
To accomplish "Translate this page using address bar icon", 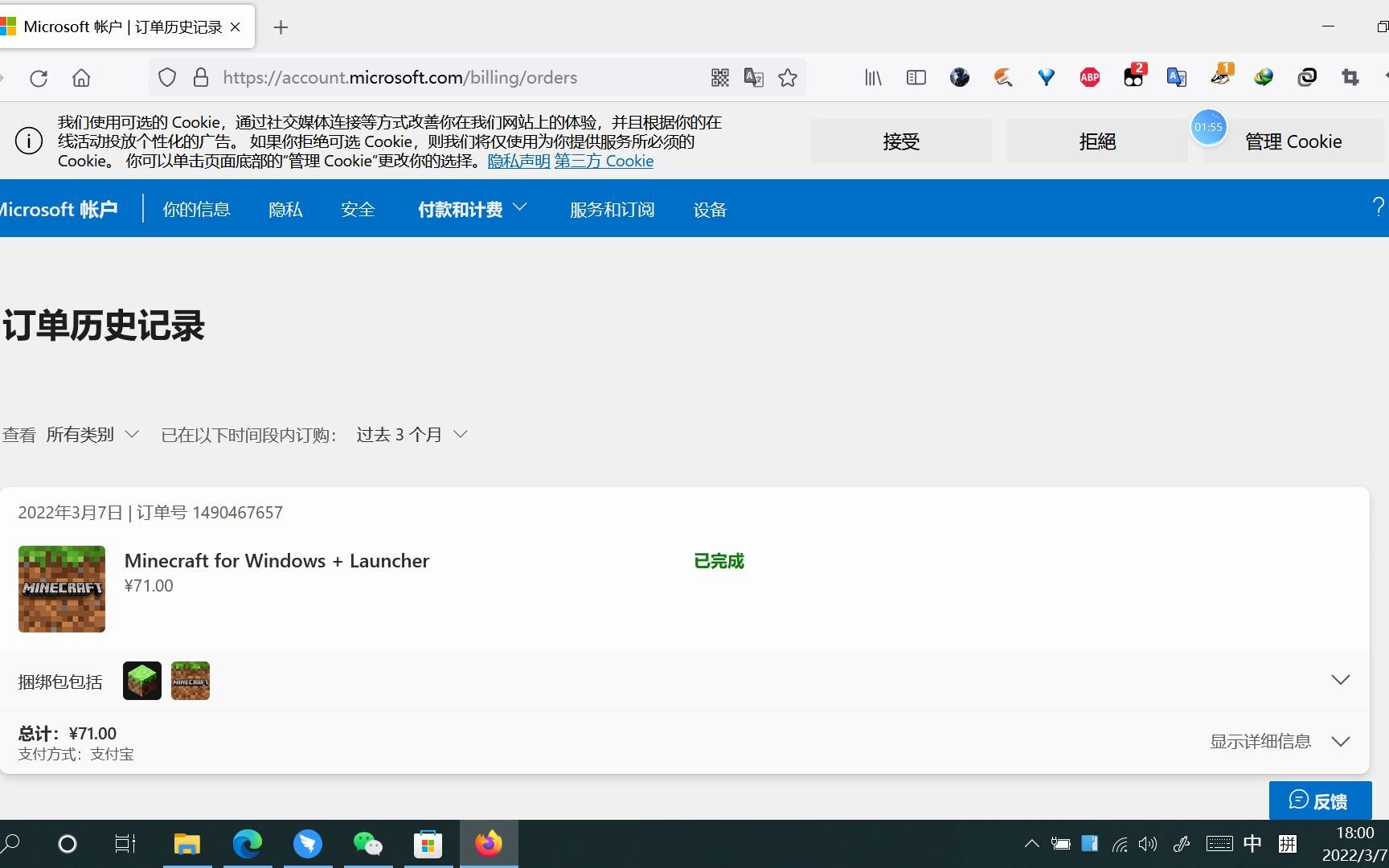I will click(754, 78).
